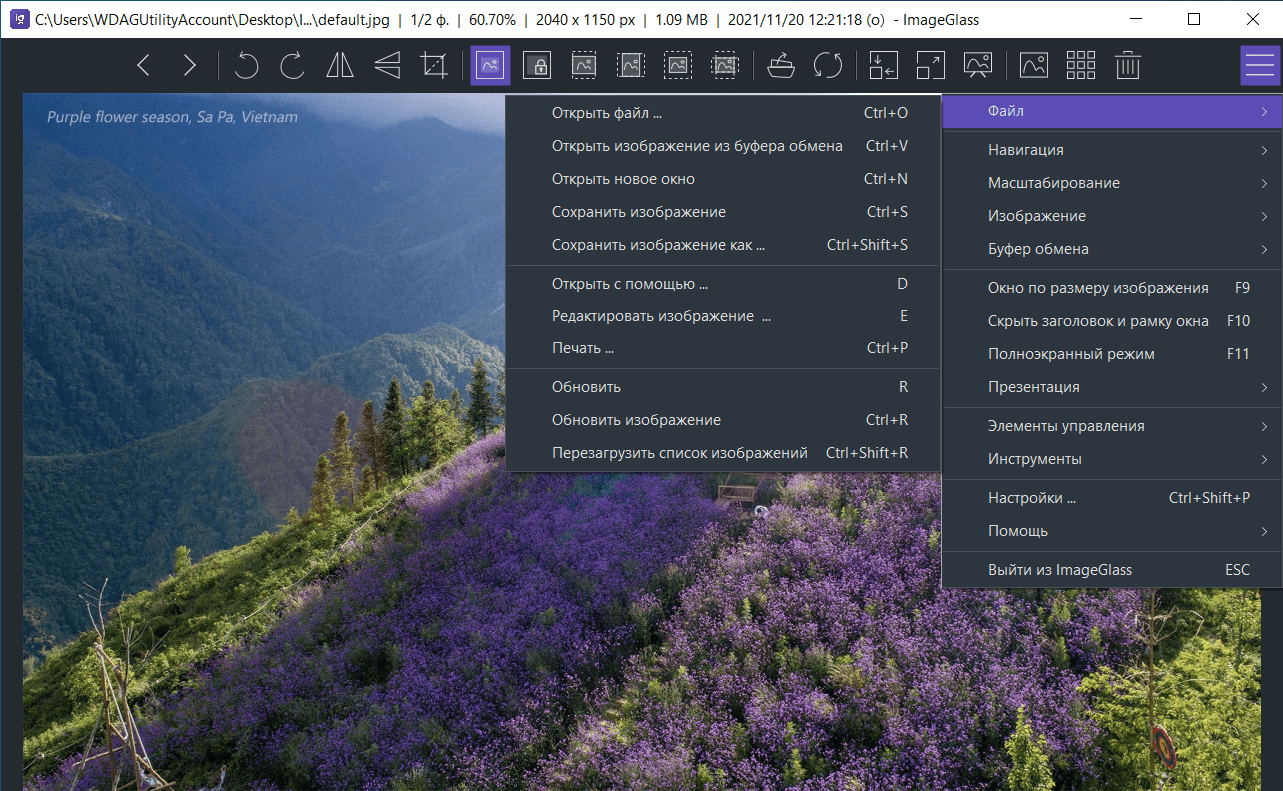
Task: Select Редактировать изображение ...
Action: click(724, 316)
